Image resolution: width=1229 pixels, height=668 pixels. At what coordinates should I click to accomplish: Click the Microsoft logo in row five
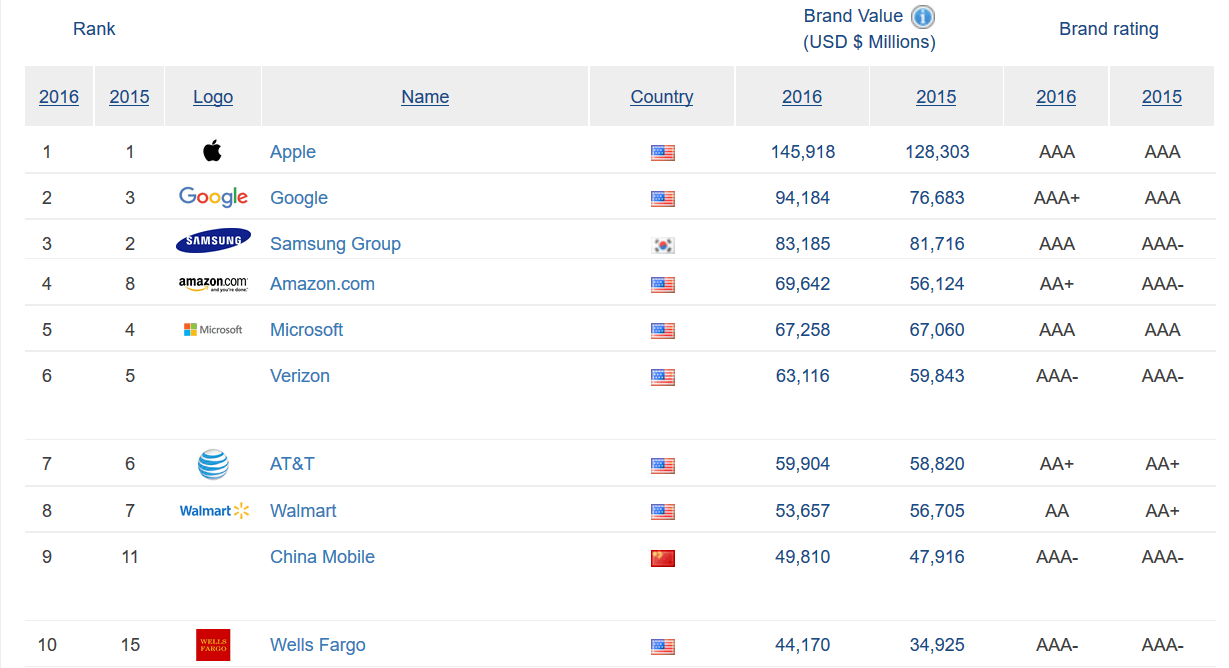(x=213, y=330)
